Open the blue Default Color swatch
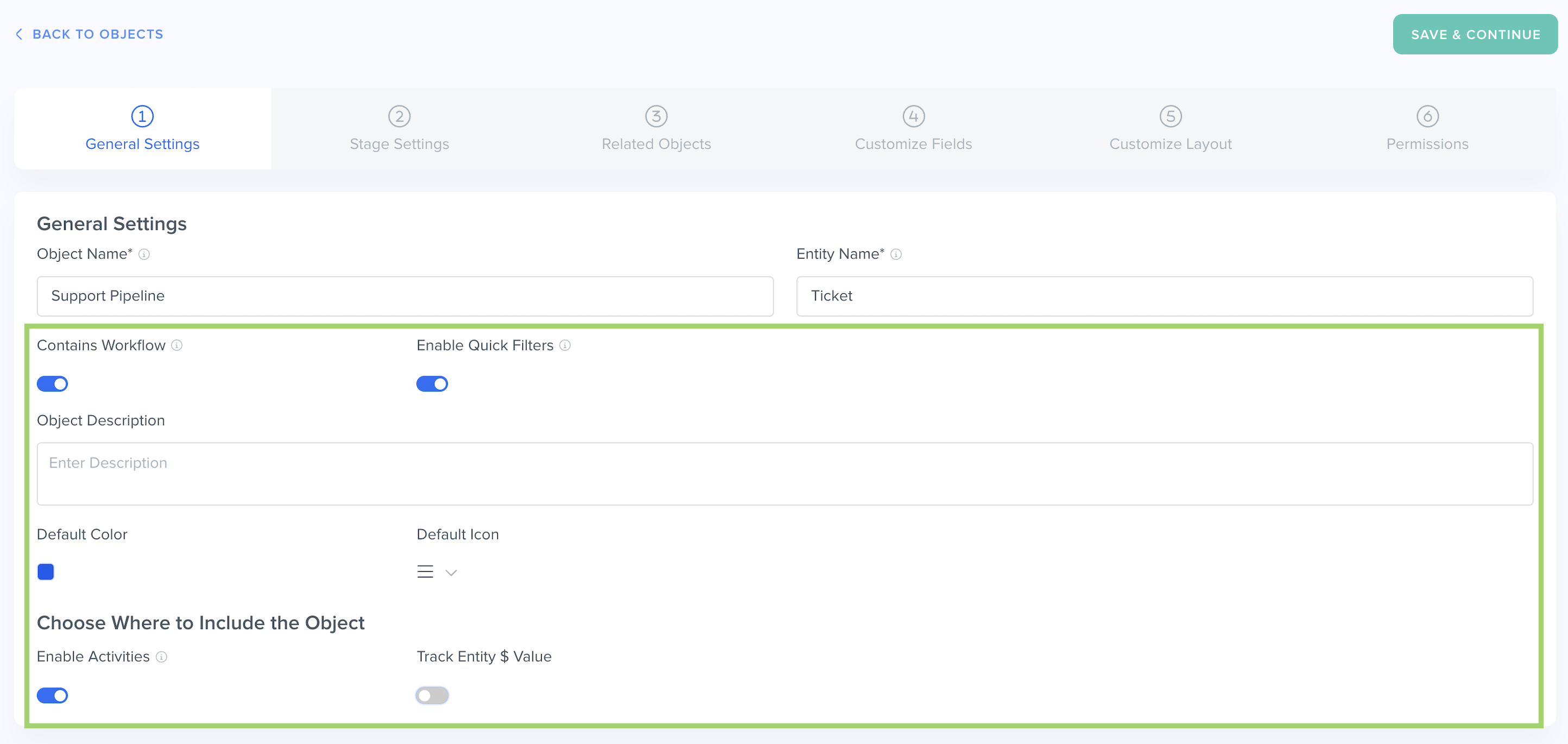The height and width of the screenshot is (744, 1568). [x=46, y=572]
